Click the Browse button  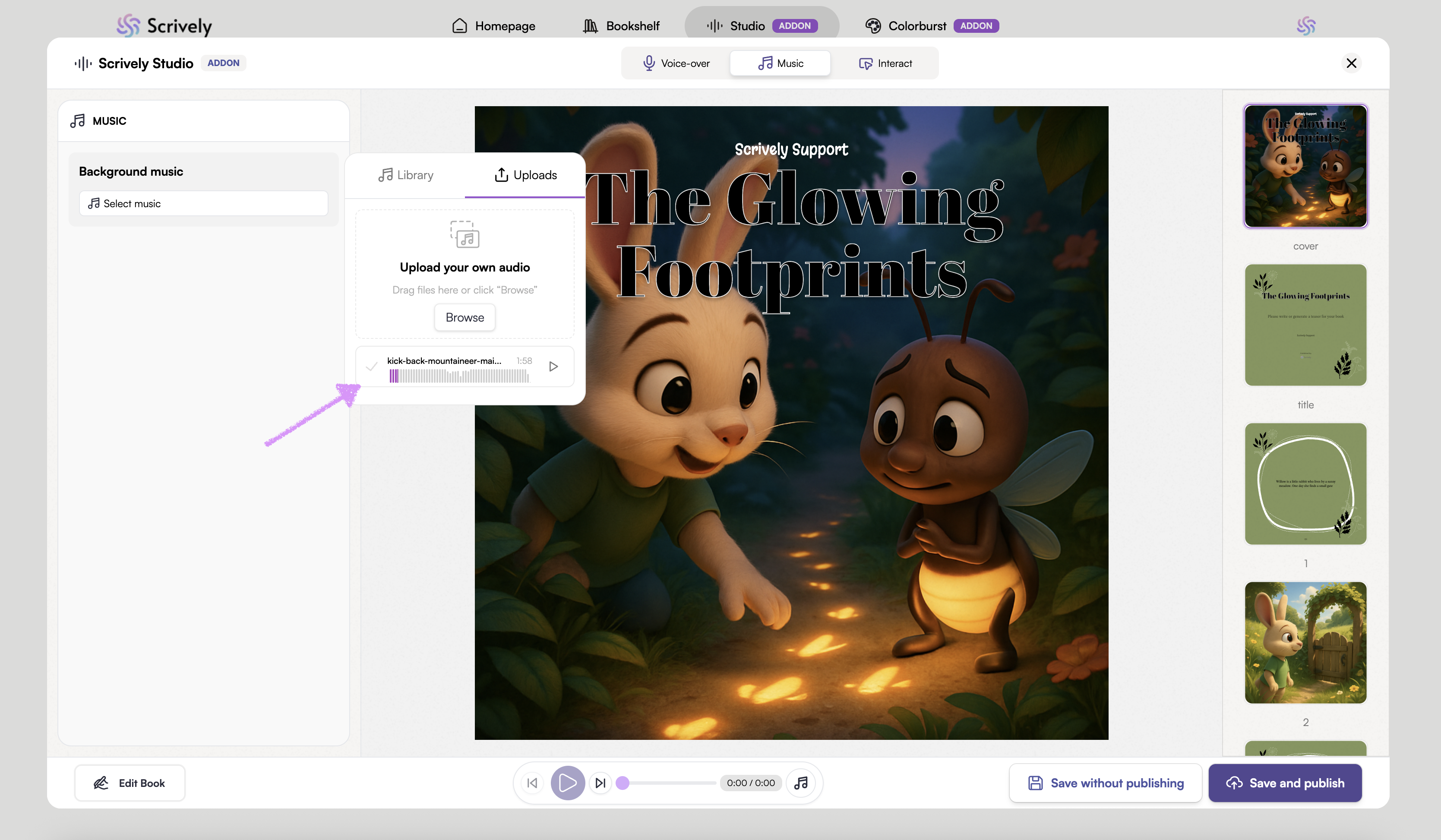point(465,317)
